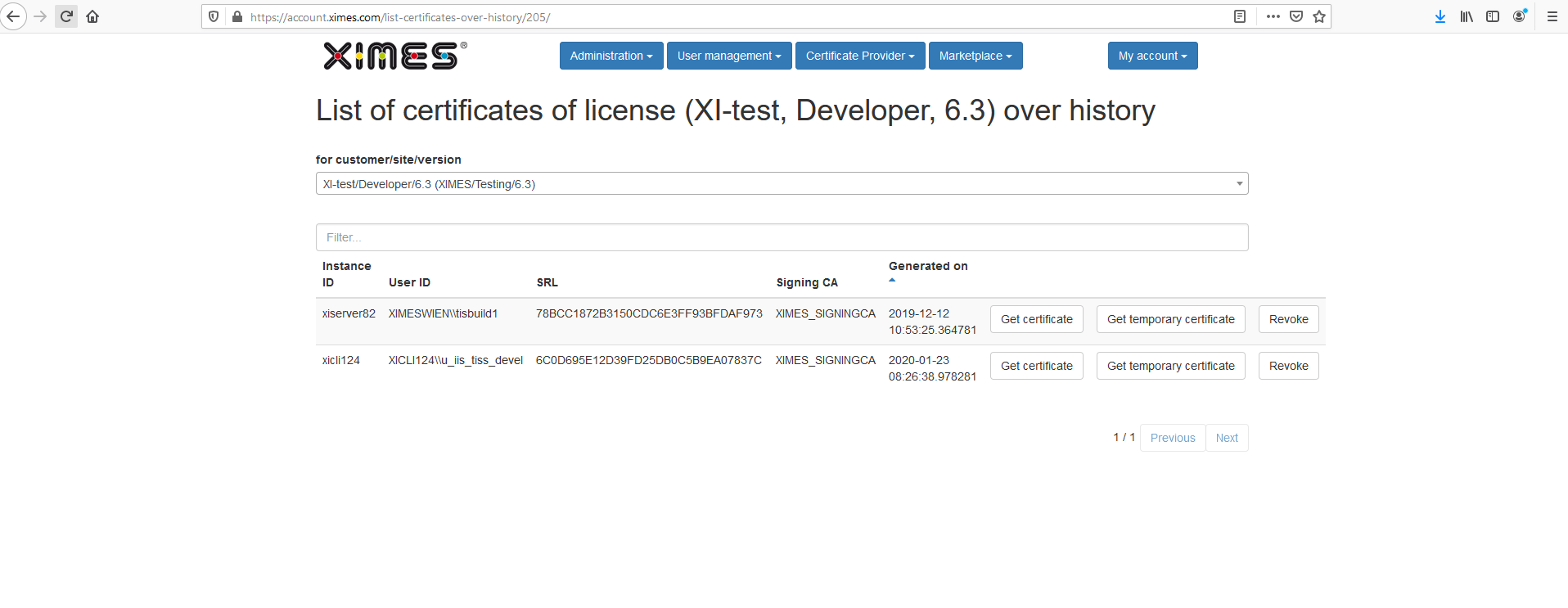The height and width of the screenshot is (608, 1568).
Task: Click the 2019-12-12 generated date
Action: pos(932,322)
